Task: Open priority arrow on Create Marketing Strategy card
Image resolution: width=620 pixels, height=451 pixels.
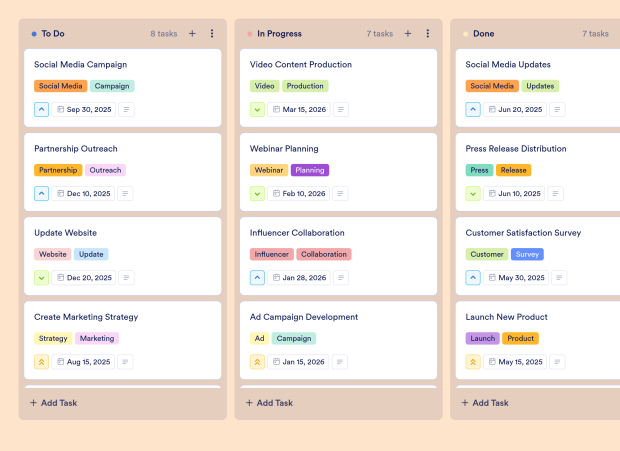Action: (x=41, y=362)
